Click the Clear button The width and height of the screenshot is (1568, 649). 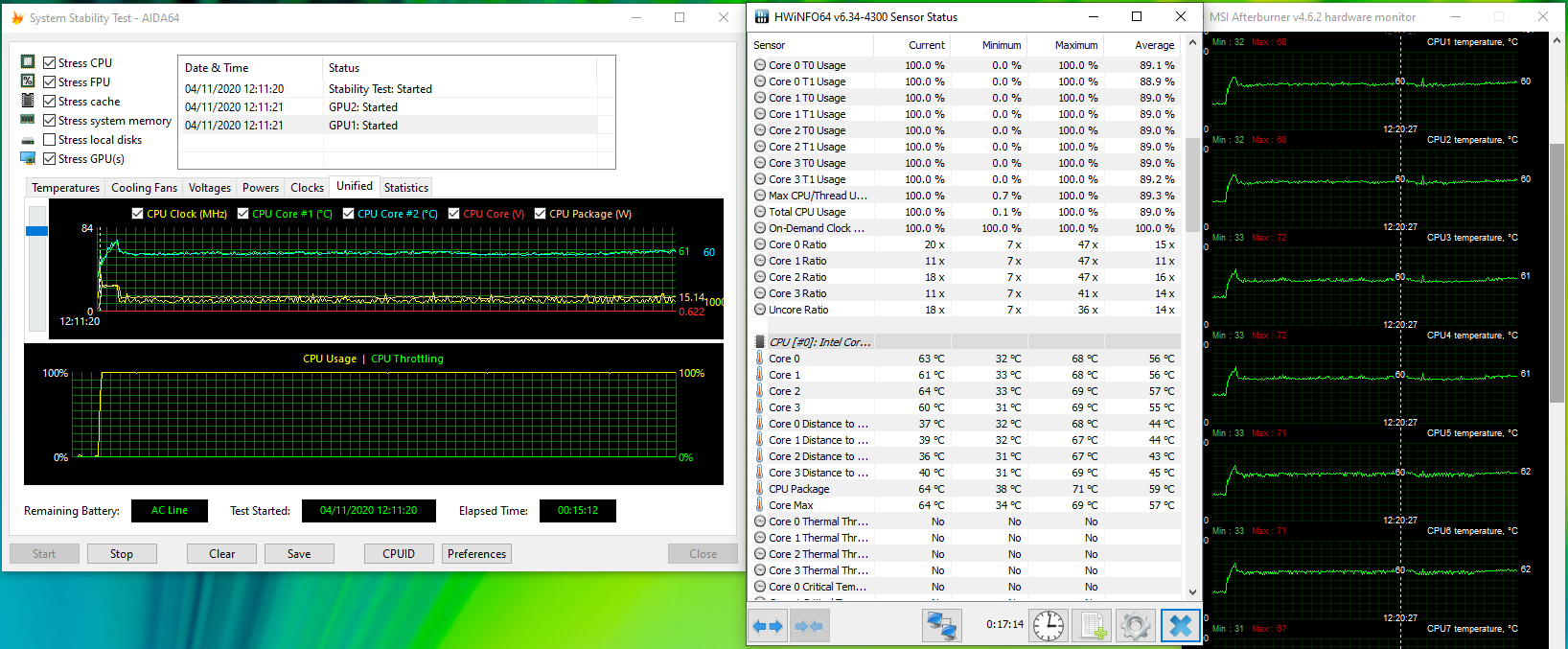click(x=222, y=554)
